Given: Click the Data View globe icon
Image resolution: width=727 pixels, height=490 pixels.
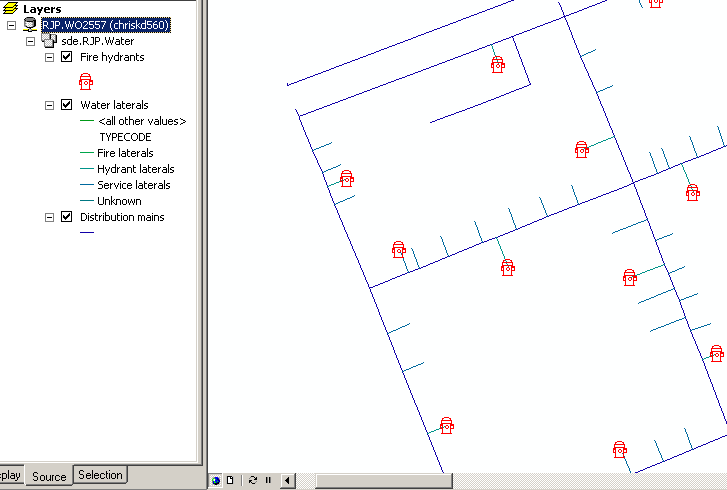Looking at the screenshot, I should tap(216, 481).
